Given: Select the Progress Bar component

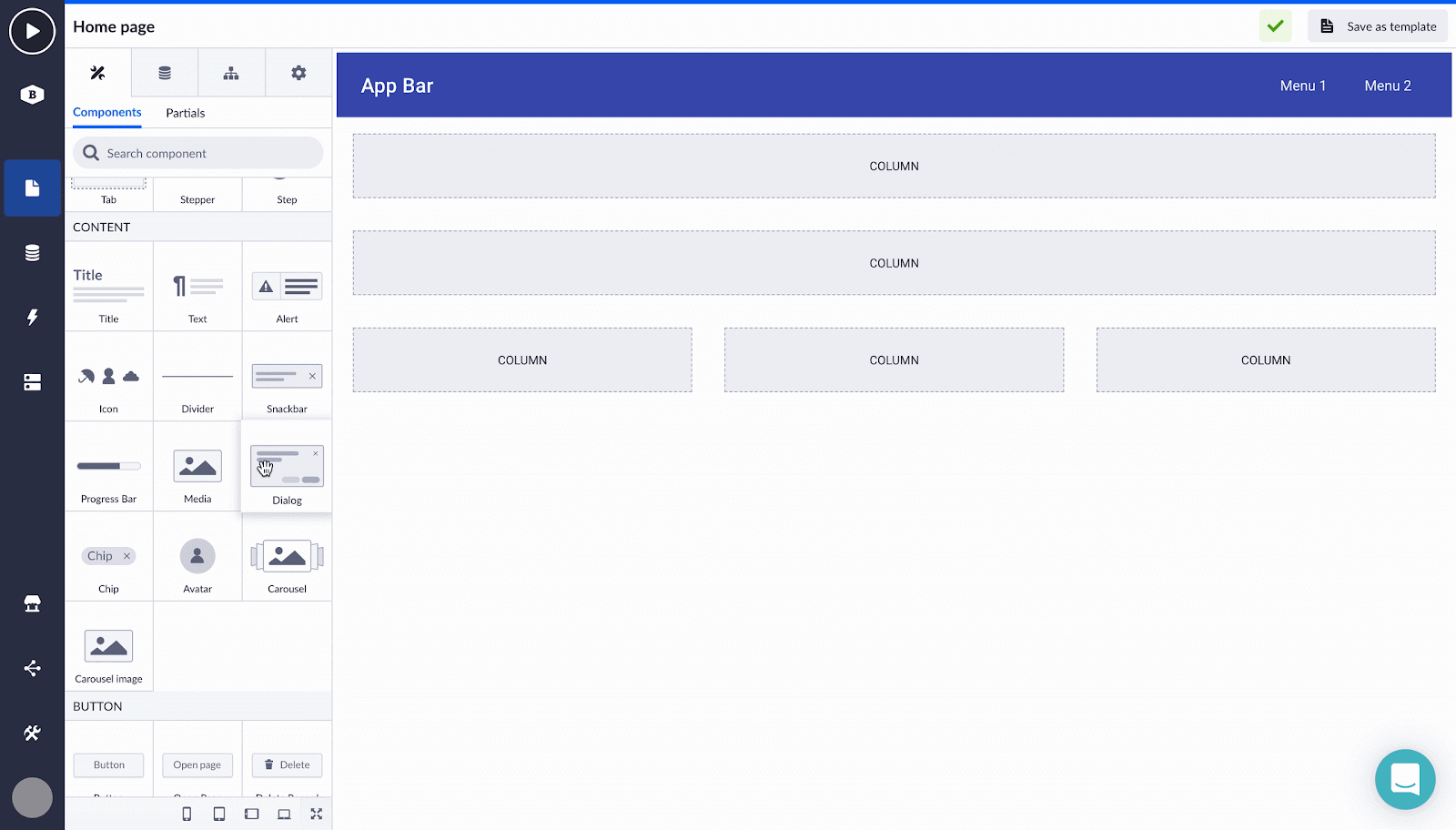Looking at the screenshot, I should tap(109, 467).
